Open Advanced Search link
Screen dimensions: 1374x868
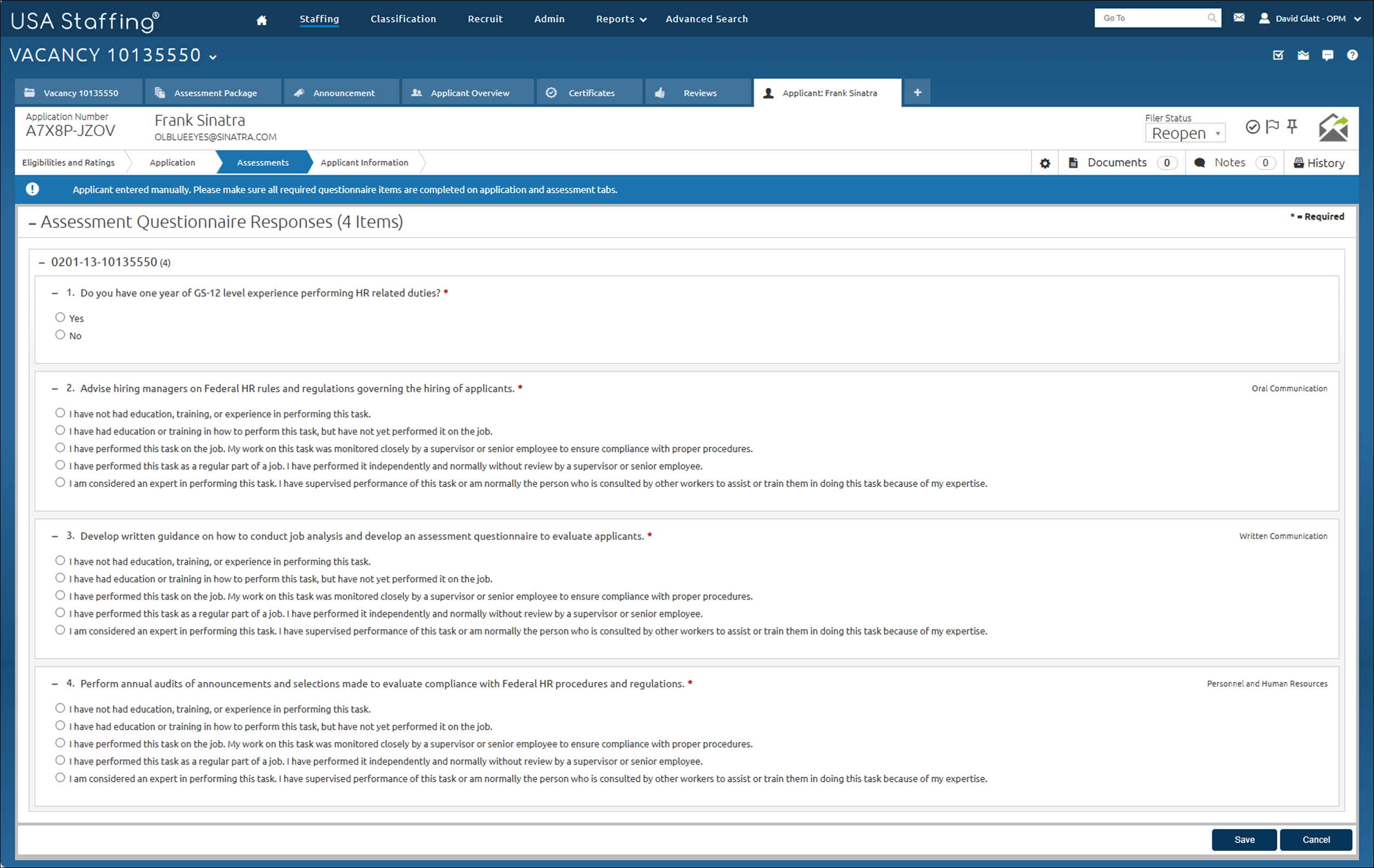click(x=706, y=19)
